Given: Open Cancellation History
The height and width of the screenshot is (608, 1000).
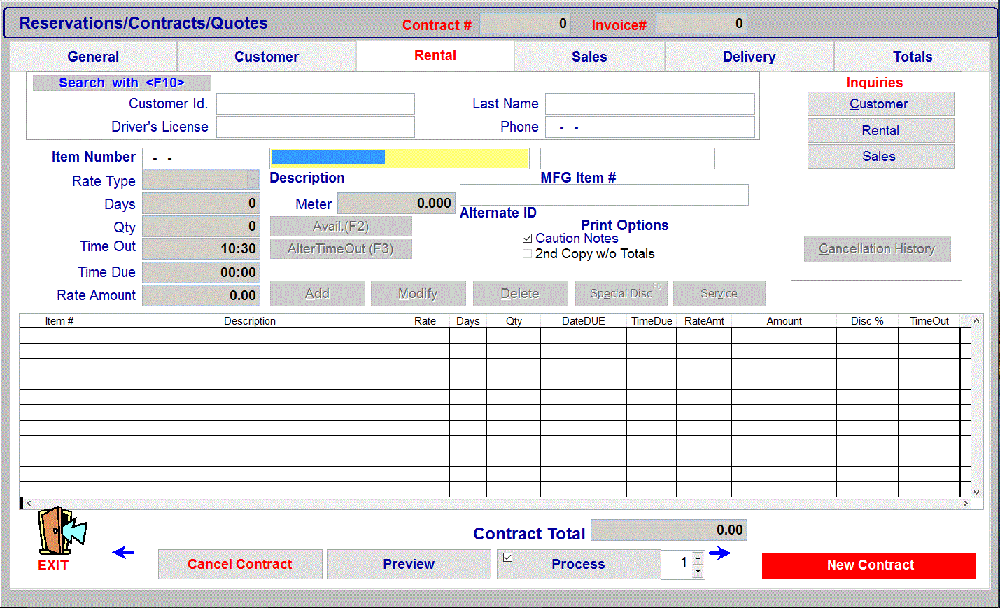Looking at the screenshot, I should pos(877,249).
